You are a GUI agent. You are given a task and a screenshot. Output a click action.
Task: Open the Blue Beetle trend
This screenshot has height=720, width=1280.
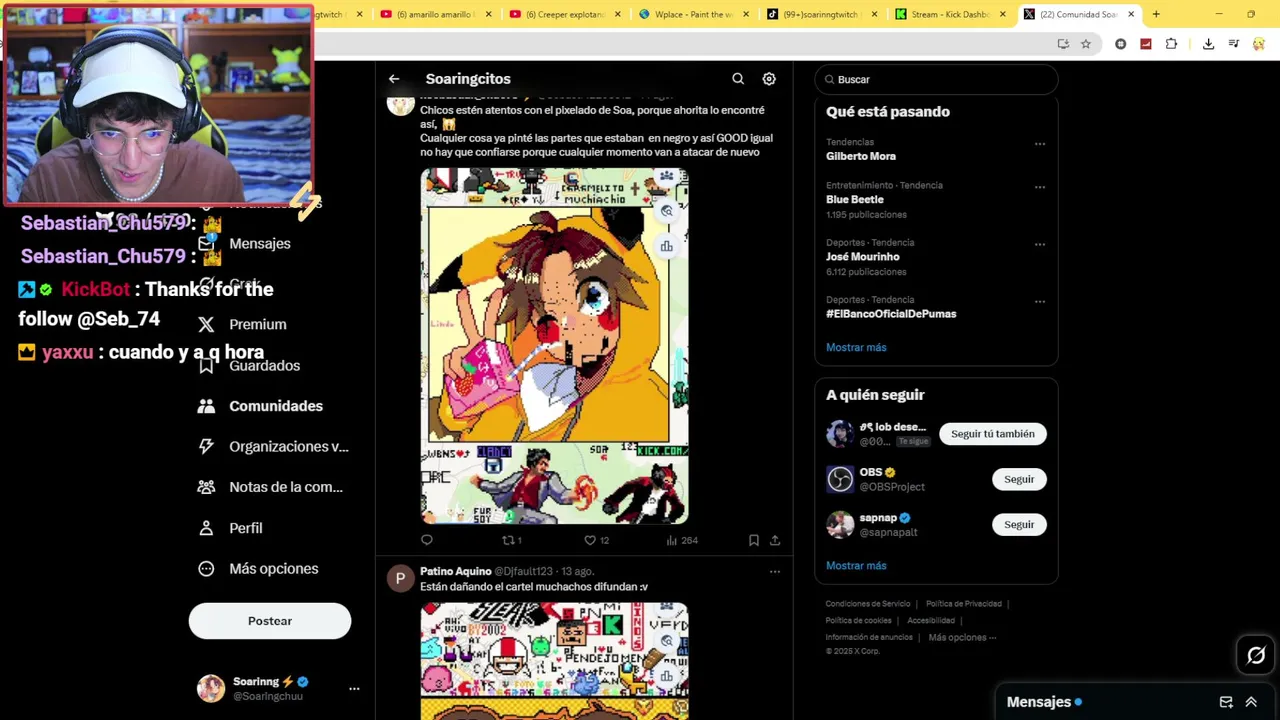[x=855, y=199]
